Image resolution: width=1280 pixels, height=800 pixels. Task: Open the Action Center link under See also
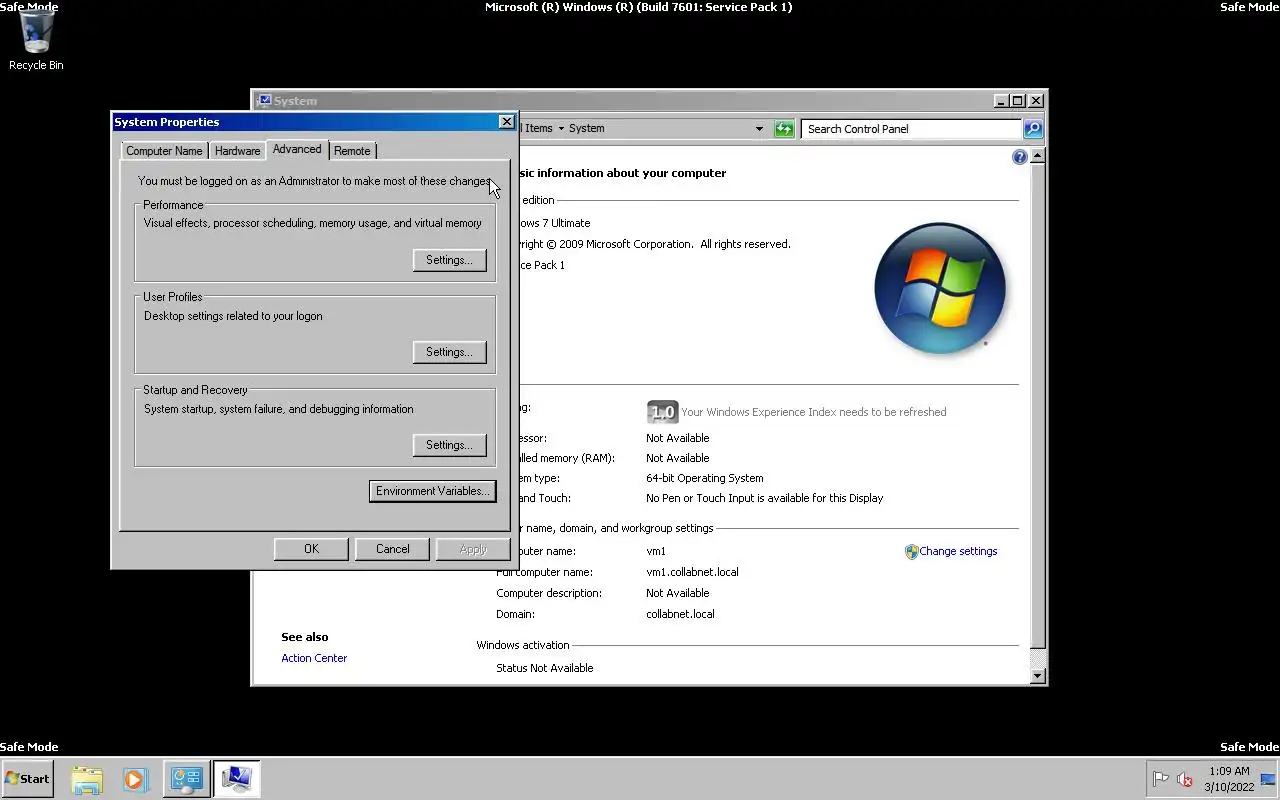tap(314, 658)
